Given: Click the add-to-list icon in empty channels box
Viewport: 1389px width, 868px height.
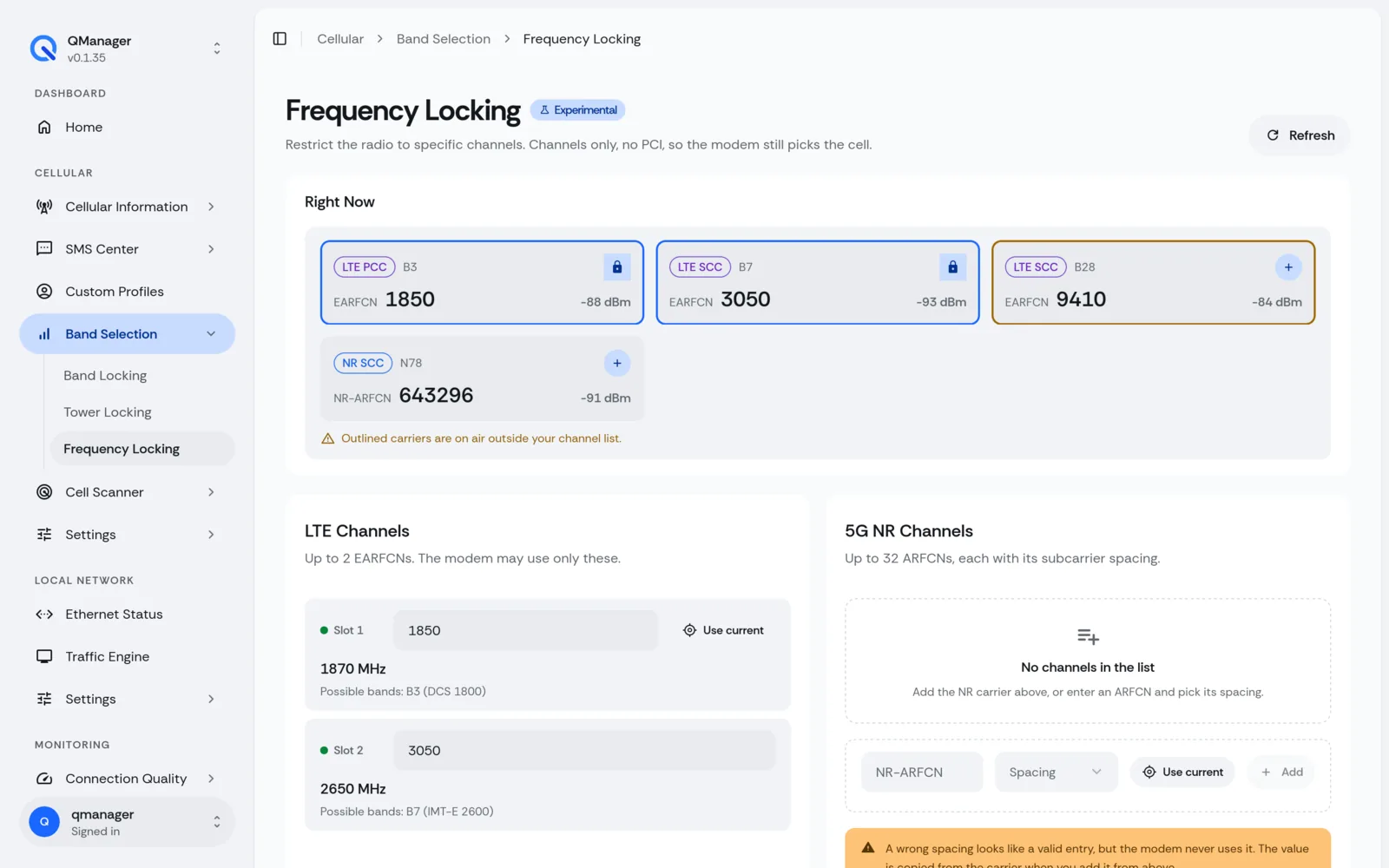Looking at the screenshot, I should [1088, 637].
